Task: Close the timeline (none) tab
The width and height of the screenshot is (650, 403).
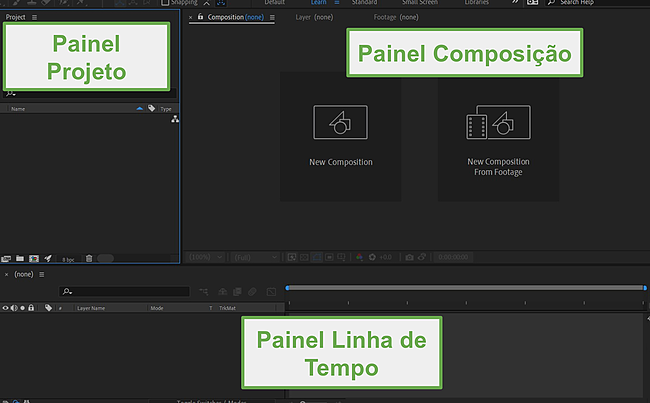Action: (x=6, y=274)
